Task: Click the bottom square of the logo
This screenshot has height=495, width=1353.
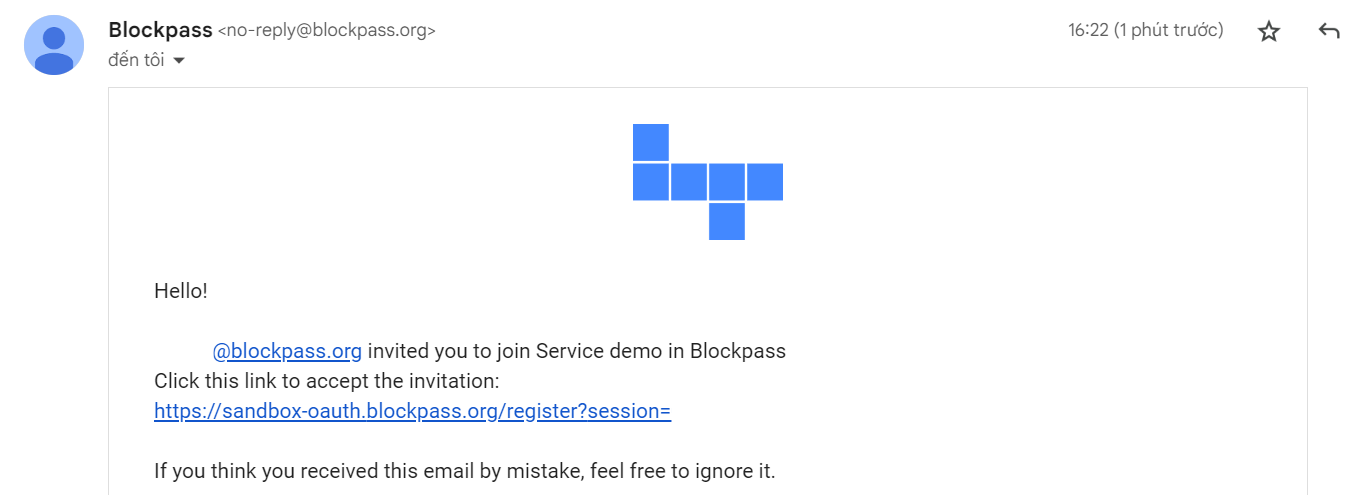Action: pyautogui.click(x=727, y=221)
